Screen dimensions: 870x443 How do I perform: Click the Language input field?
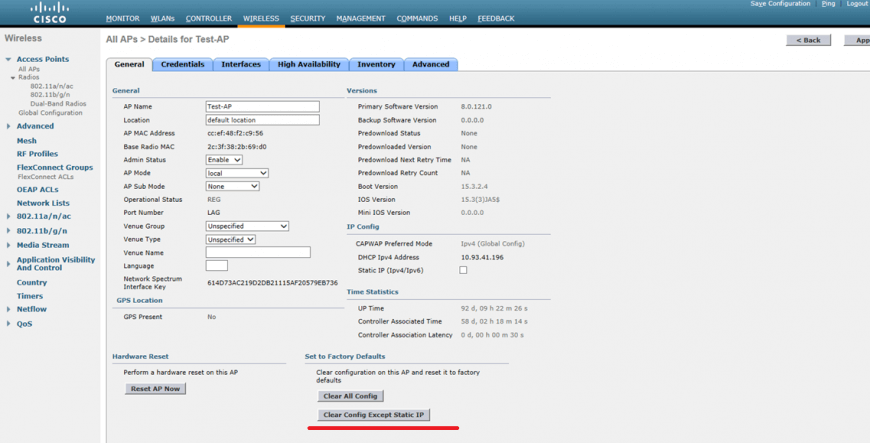(216, 266)
